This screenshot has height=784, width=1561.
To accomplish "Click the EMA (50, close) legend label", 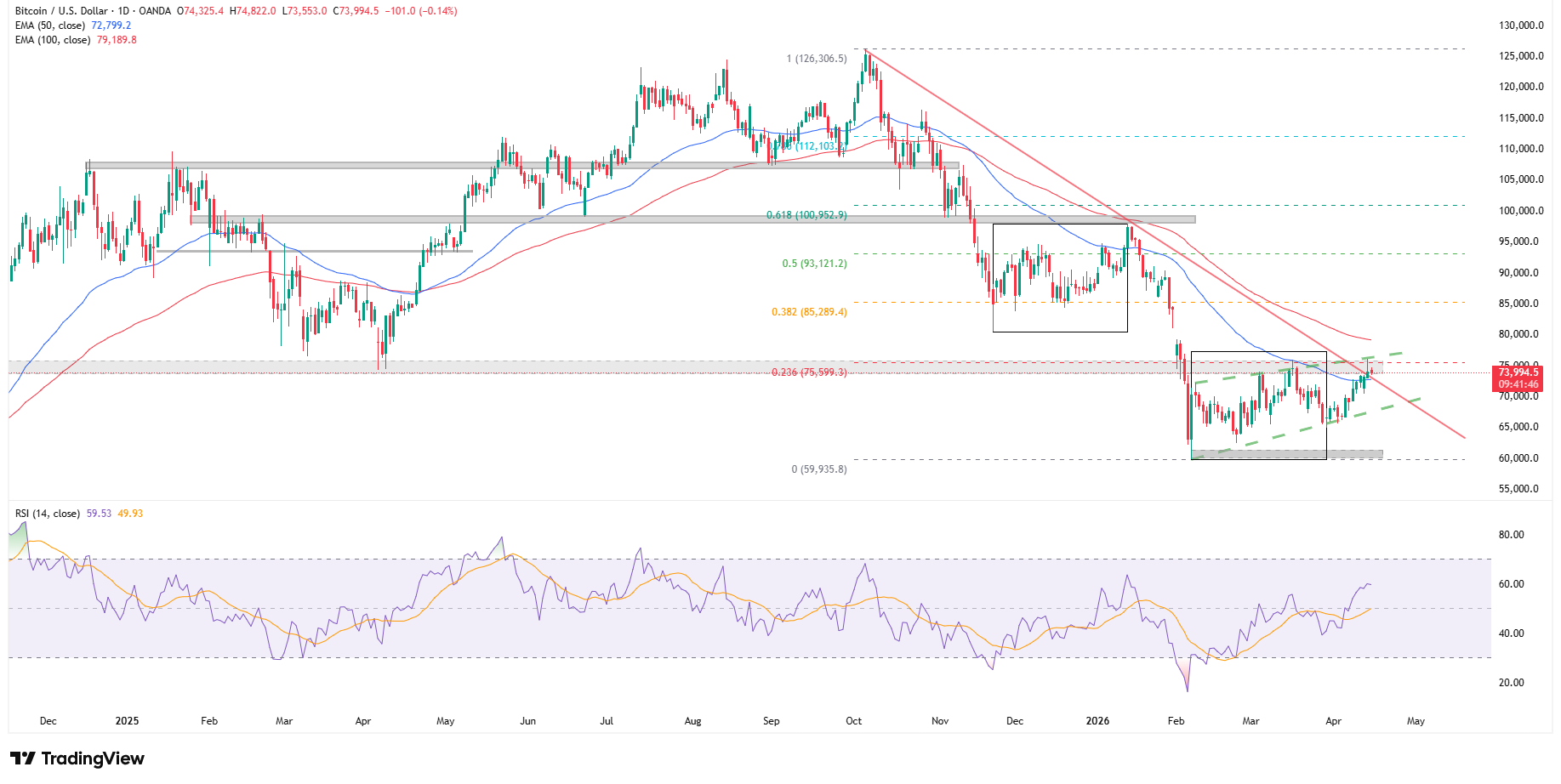I will tap(50, 26).
